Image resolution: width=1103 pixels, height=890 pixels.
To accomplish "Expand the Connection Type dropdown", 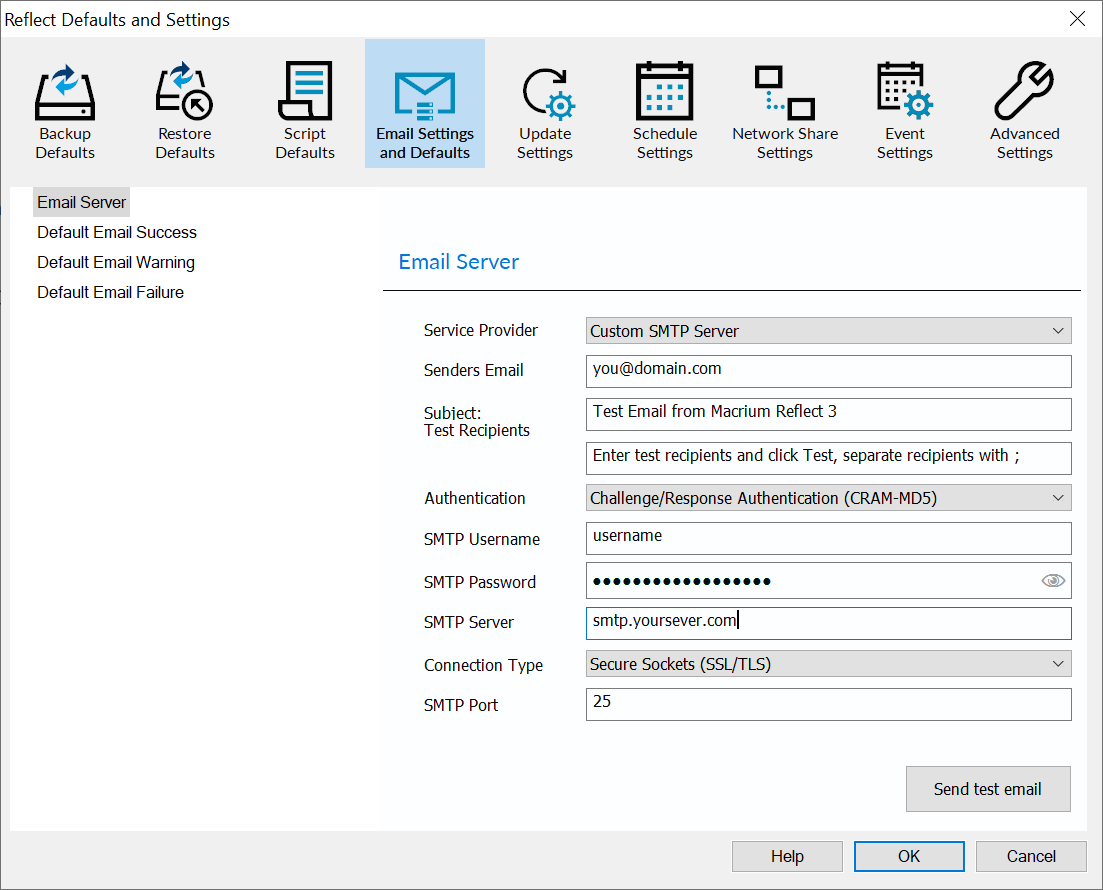I will coord(829,664).
